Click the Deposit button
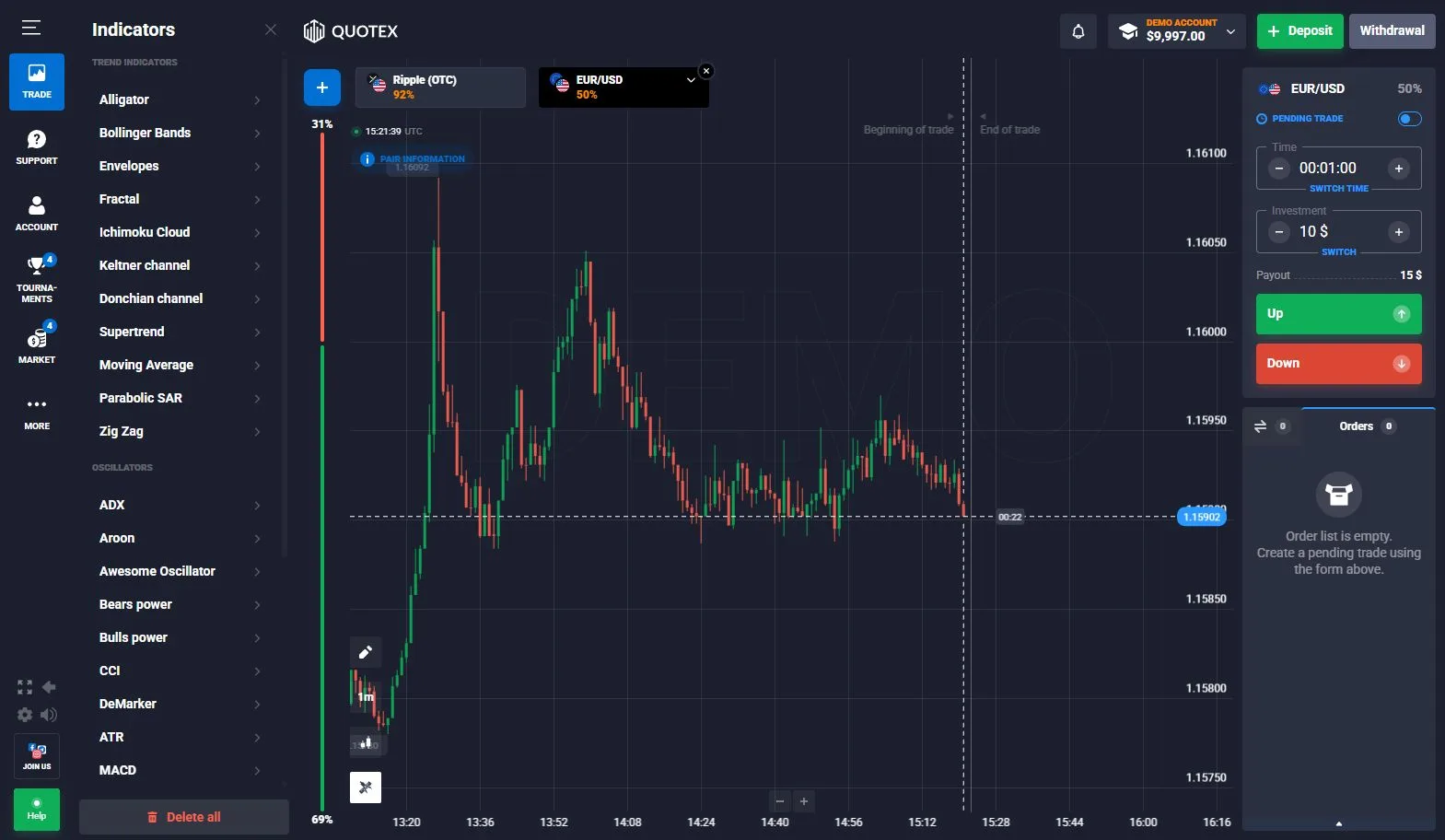 1299,31
